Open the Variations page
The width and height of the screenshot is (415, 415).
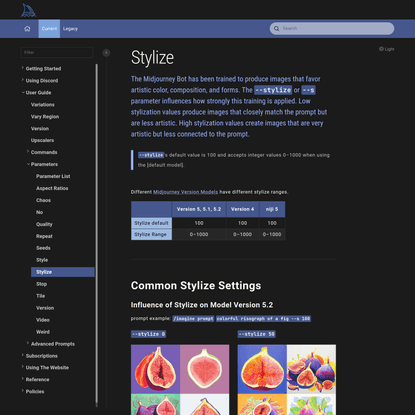(43, 105)
